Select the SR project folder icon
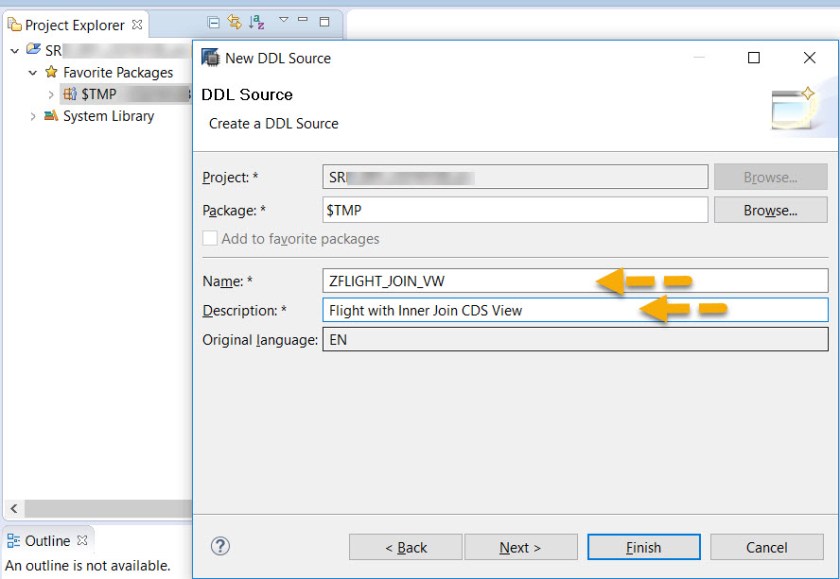840x579 pixels. [33, 49]
